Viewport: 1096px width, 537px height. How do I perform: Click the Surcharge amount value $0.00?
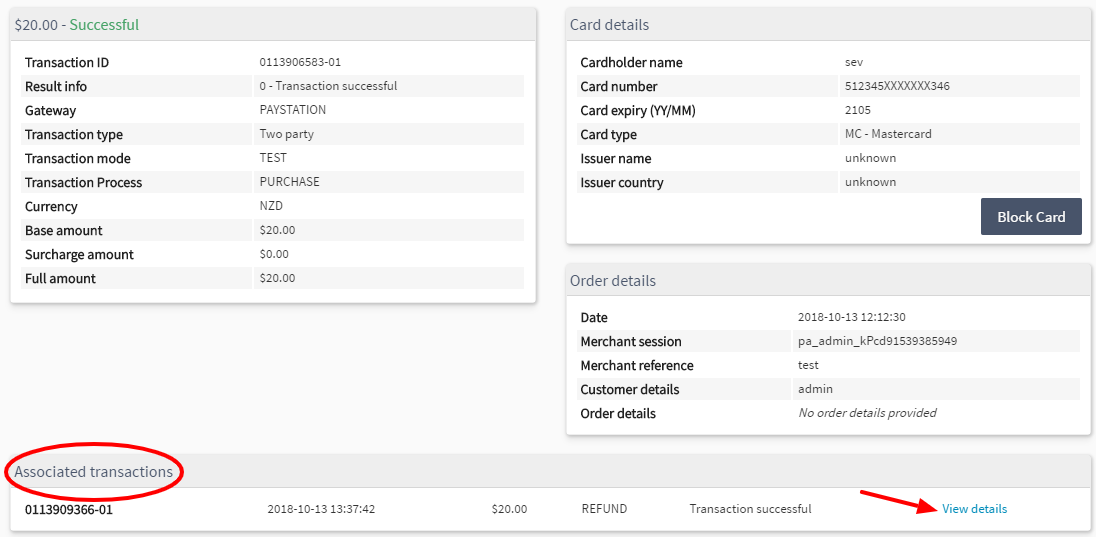point(274,254)
